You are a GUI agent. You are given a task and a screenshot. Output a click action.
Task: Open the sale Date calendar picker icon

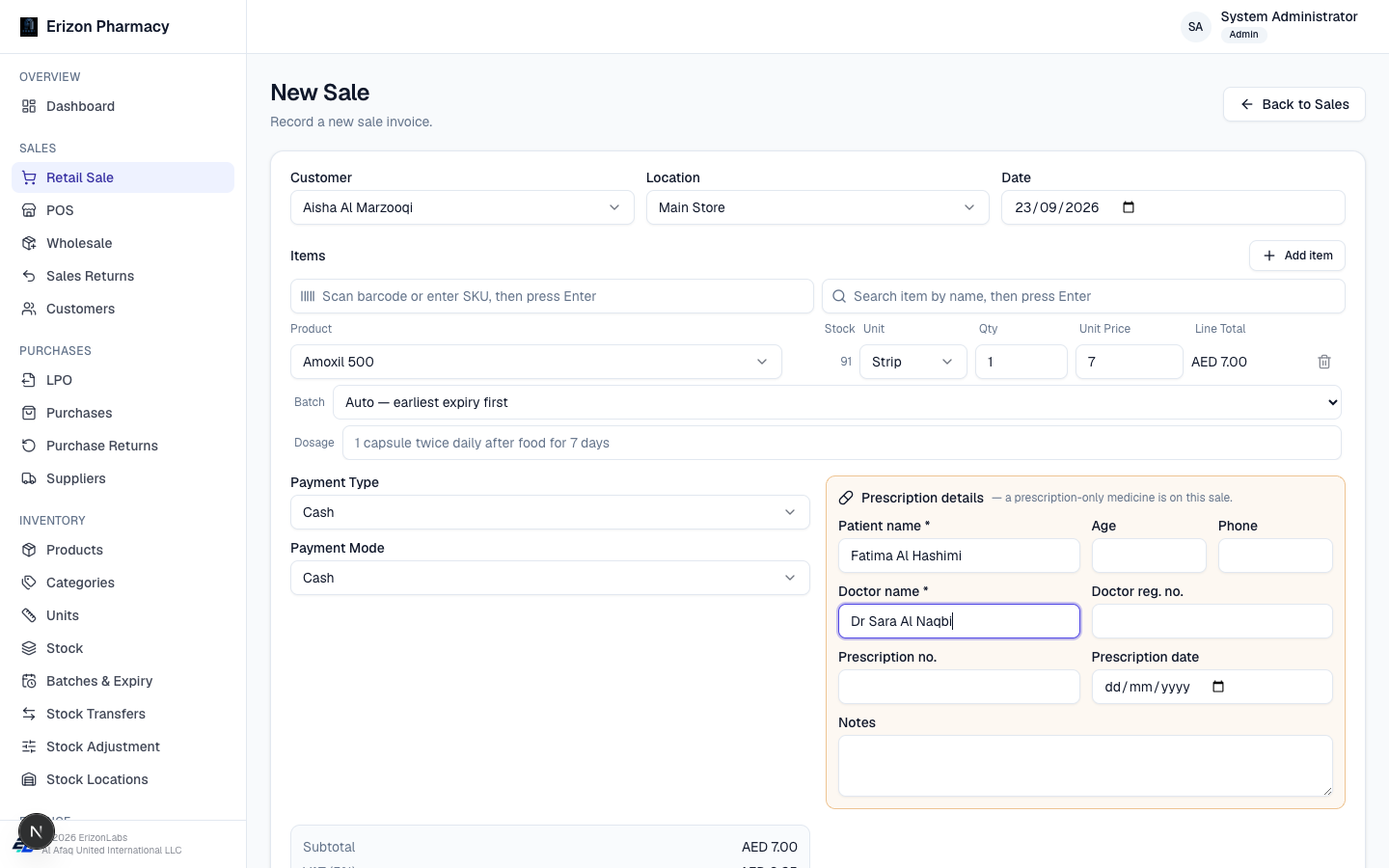tap(1129, 207)
